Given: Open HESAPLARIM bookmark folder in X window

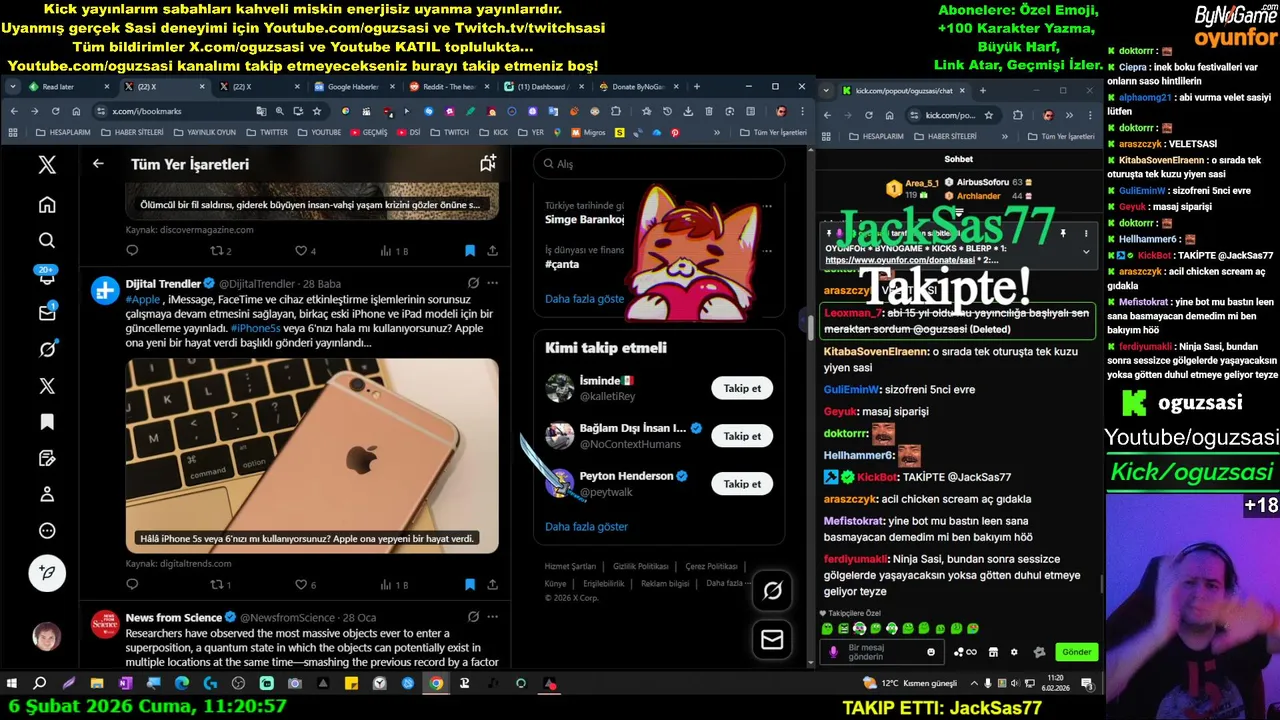Looking at the screenshot, I should tap(62, 132).
